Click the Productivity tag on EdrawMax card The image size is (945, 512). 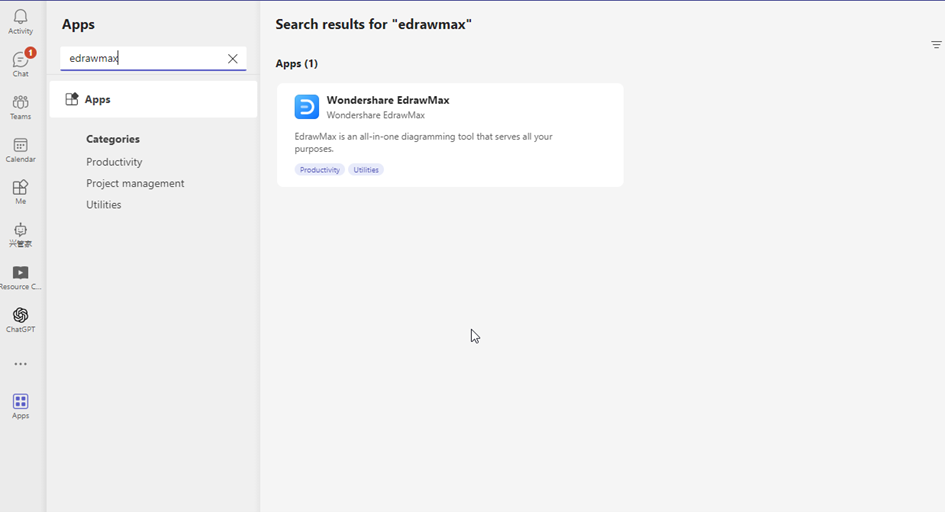(x=319, y=170)
